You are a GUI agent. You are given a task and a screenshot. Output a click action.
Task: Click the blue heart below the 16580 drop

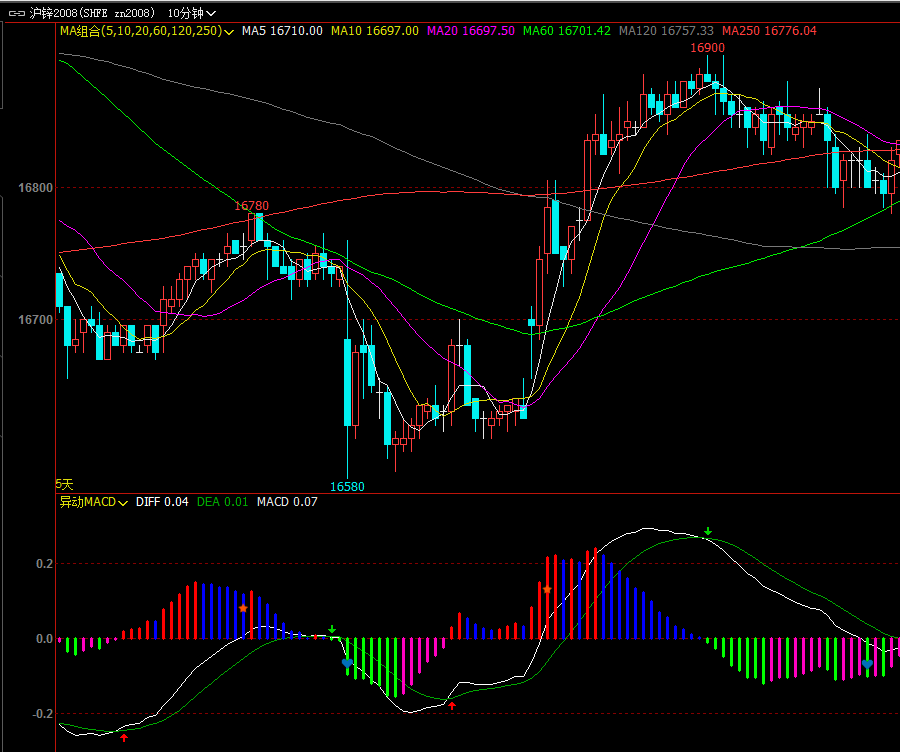(x=347, y=663)
